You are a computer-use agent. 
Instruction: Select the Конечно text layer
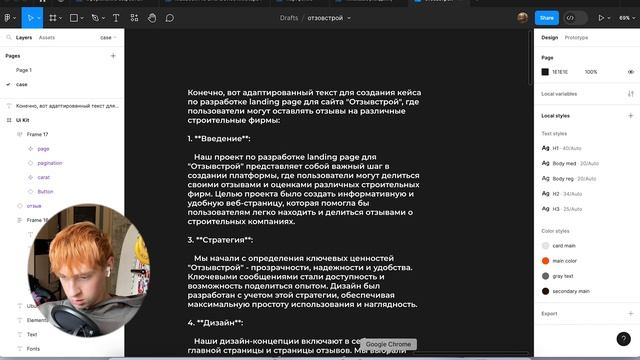point(62,106)
